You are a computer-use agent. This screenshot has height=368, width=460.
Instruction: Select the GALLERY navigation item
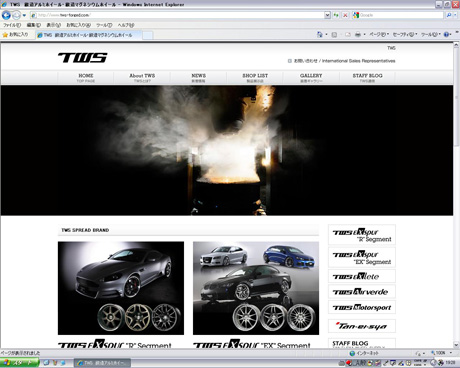[x=311, y=78]
